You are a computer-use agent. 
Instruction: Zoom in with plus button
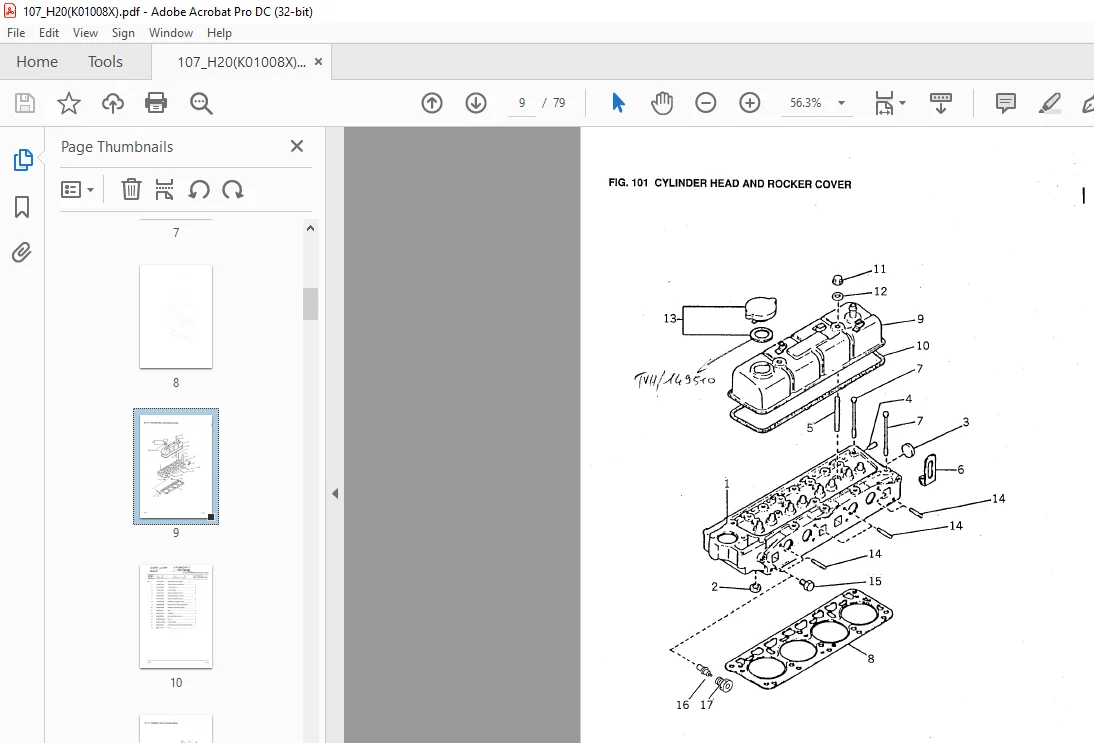[x=749, y=103]
